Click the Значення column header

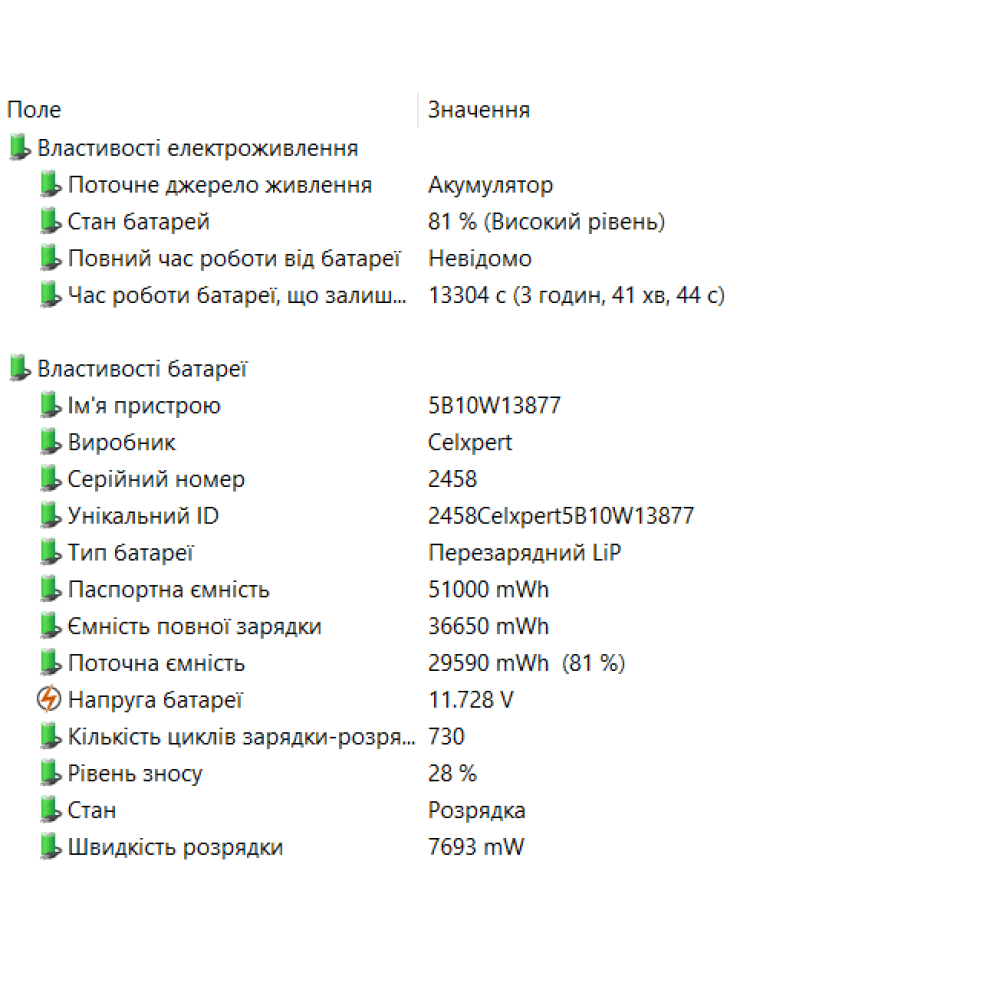pos(479,110)
